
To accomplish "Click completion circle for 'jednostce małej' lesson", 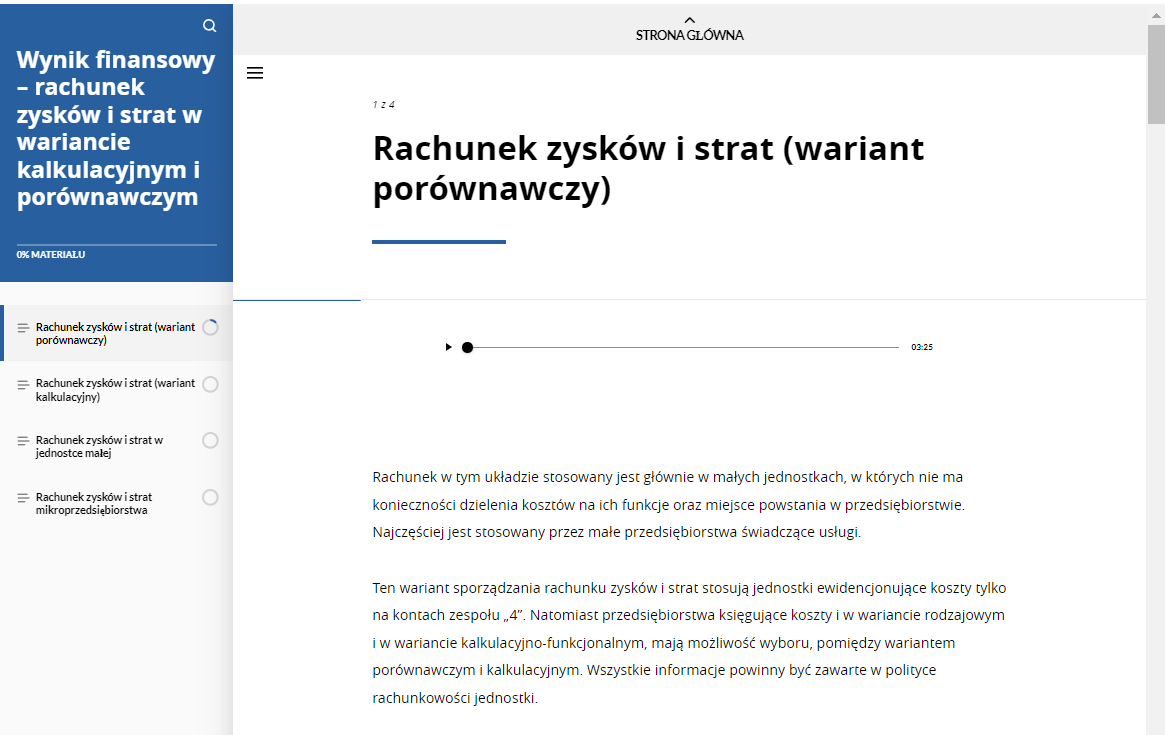I will [210, 440].
